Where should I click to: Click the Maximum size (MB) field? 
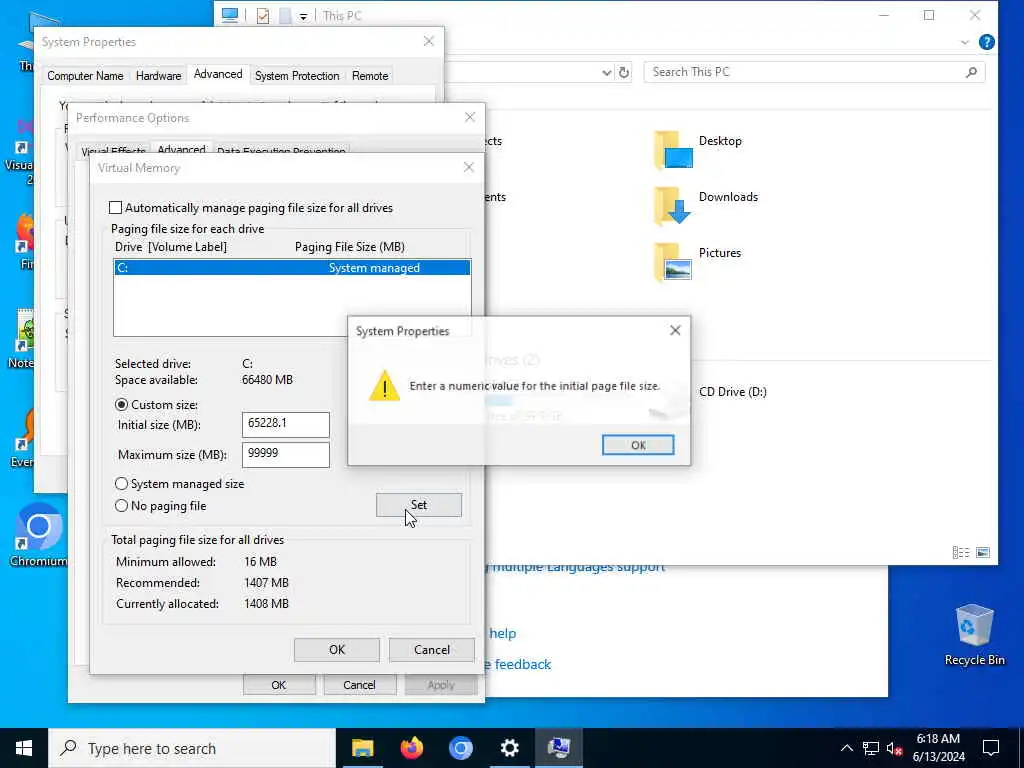[285, 455]
